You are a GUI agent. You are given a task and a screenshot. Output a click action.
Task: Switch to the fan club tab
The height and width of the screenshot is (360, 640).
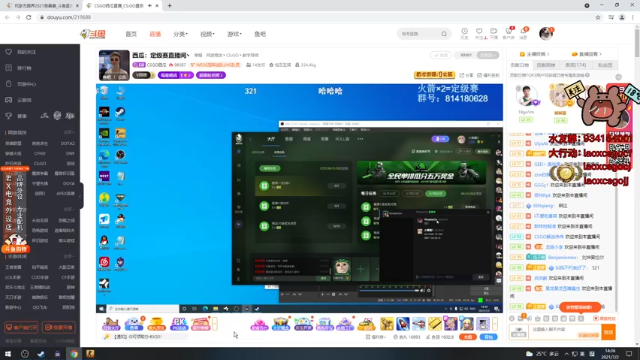(605, 65)
